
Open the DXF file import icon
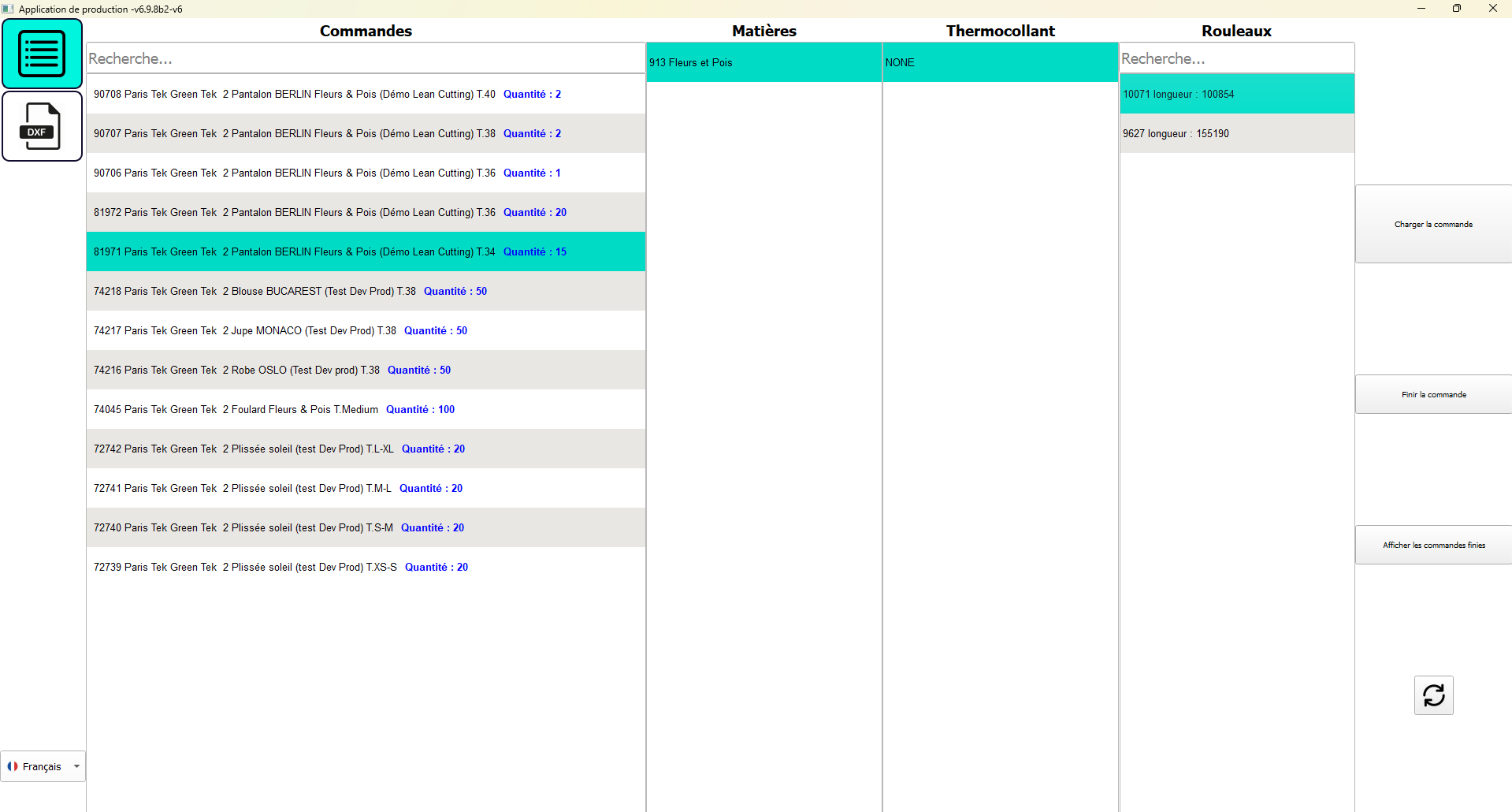pyautogui.click(x=42, y=126)
